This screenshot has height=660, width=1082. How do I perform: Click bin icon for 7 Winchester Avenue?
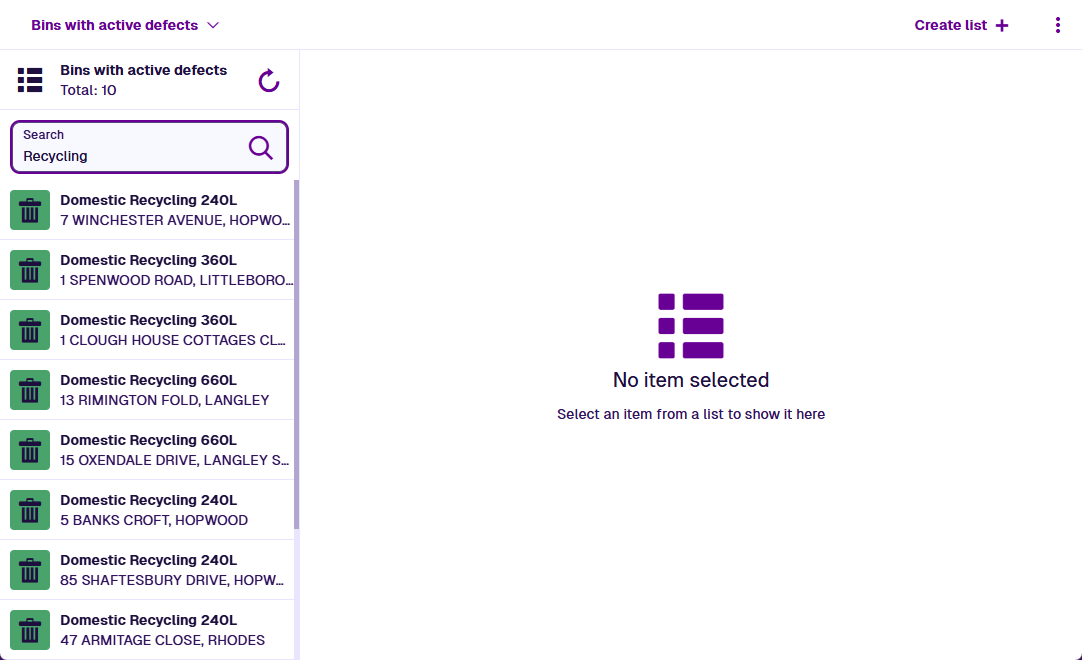(30, 210)
